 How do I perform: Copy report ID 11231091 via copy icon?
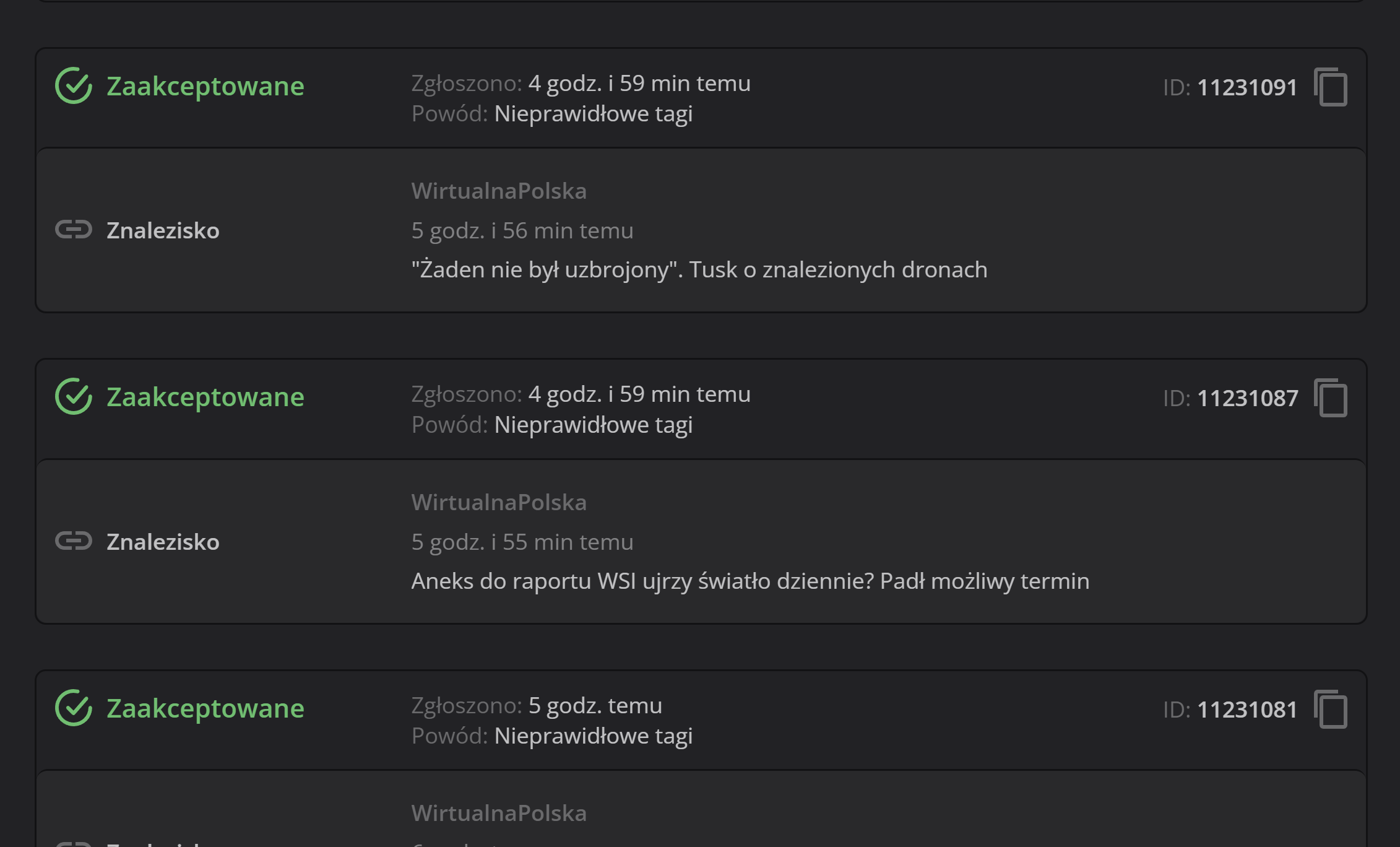(1331, 87)
